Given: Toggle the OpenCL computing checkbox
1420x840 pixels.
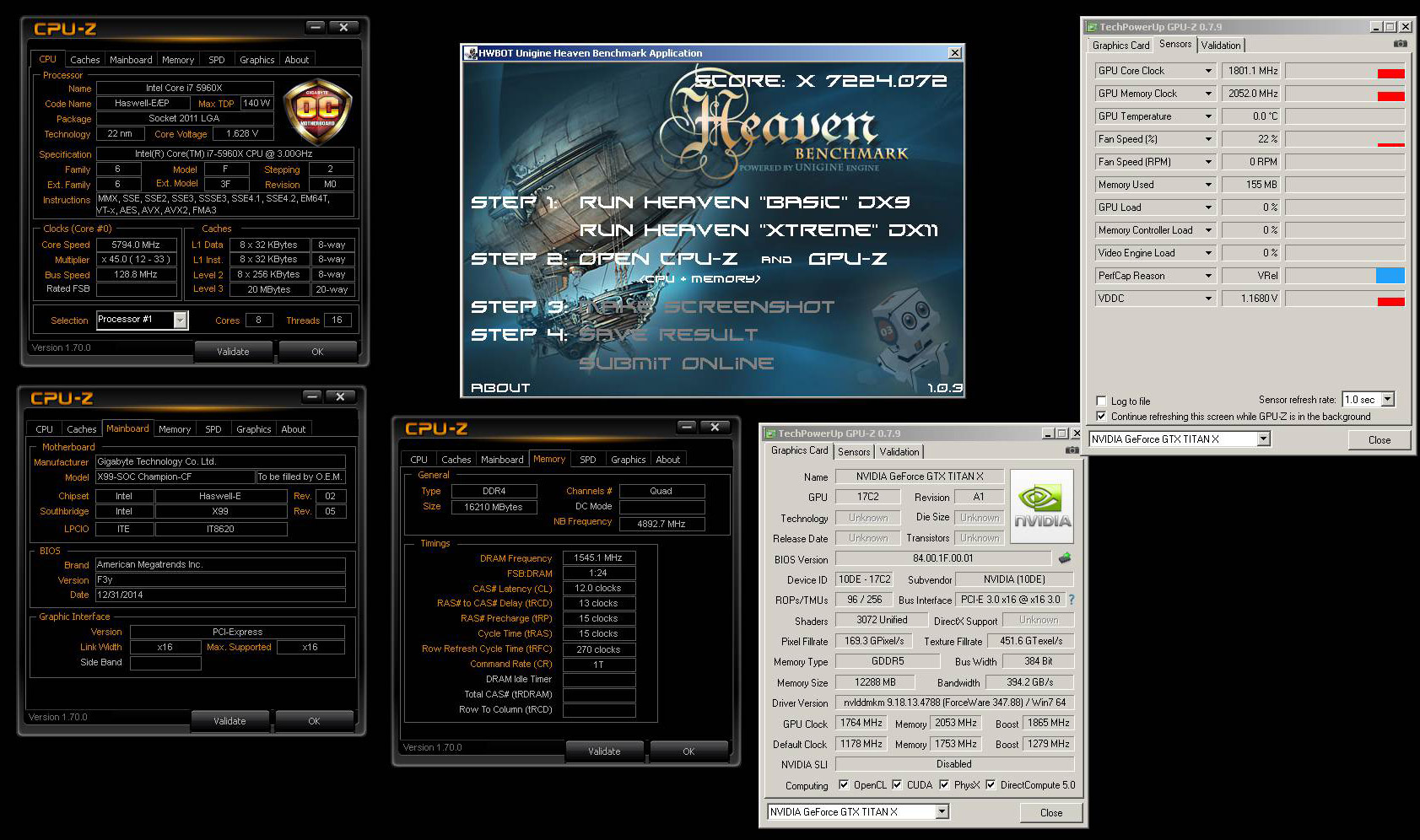Looking at the screenshot, I should [844, 785].
